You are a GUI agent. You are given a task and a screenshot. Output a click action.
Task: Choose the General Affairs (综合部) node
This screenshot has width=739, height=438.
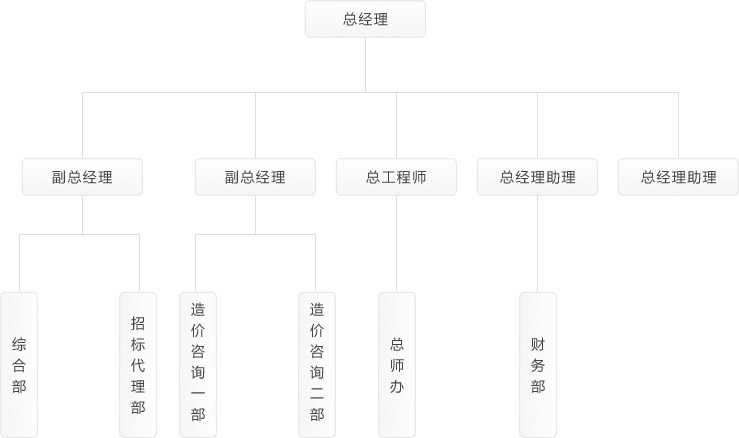click(19, 364)
